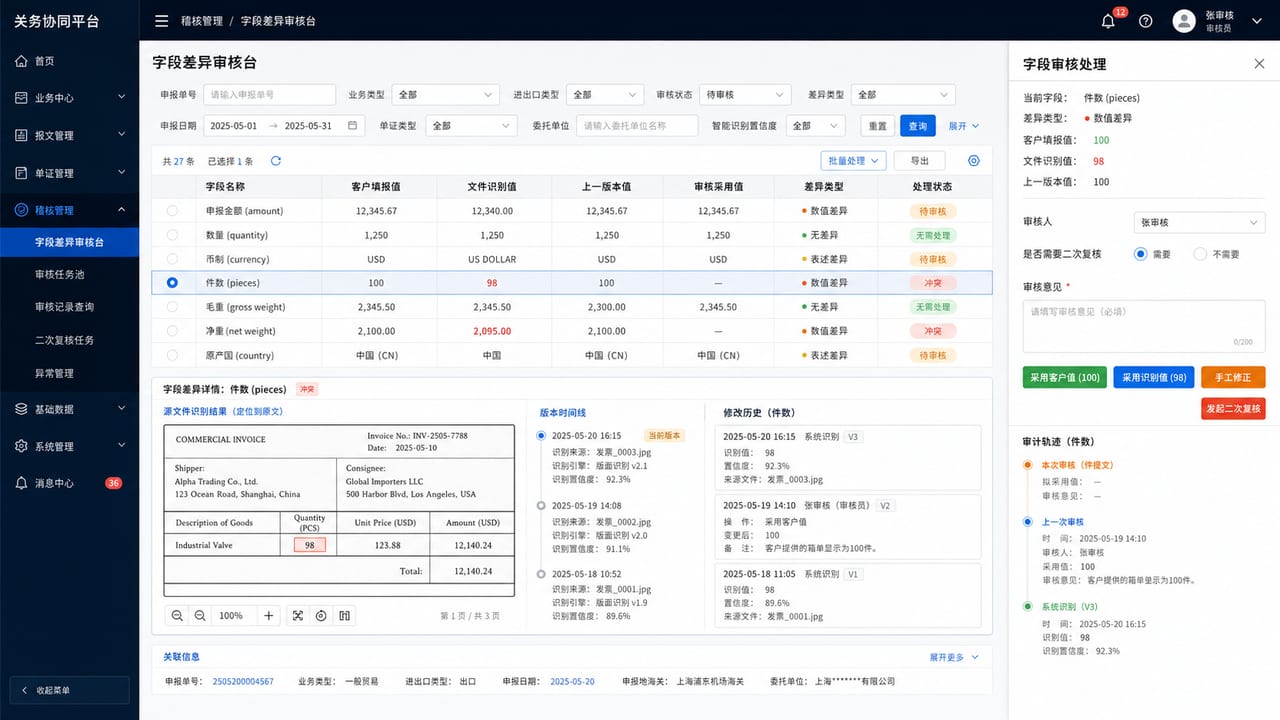Expand 系统管理 in the sidebar
1280x720 pixels.
69,446
